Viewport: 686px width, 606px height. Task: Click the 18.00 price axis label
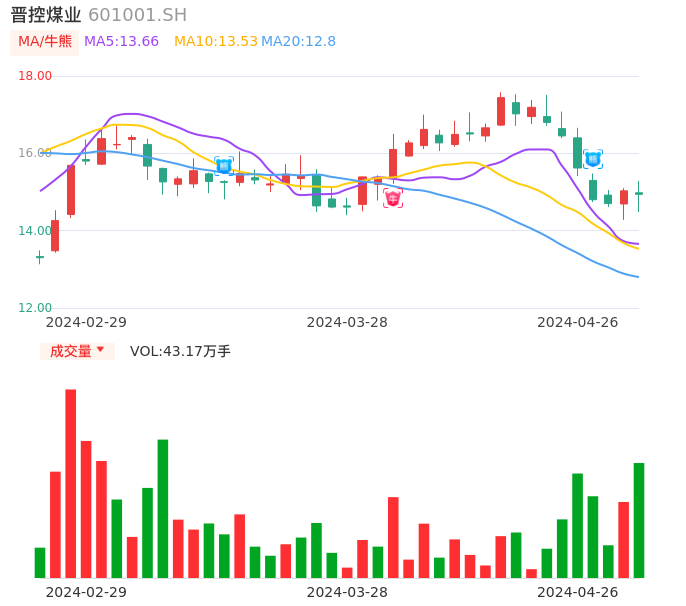pos(35,76)
